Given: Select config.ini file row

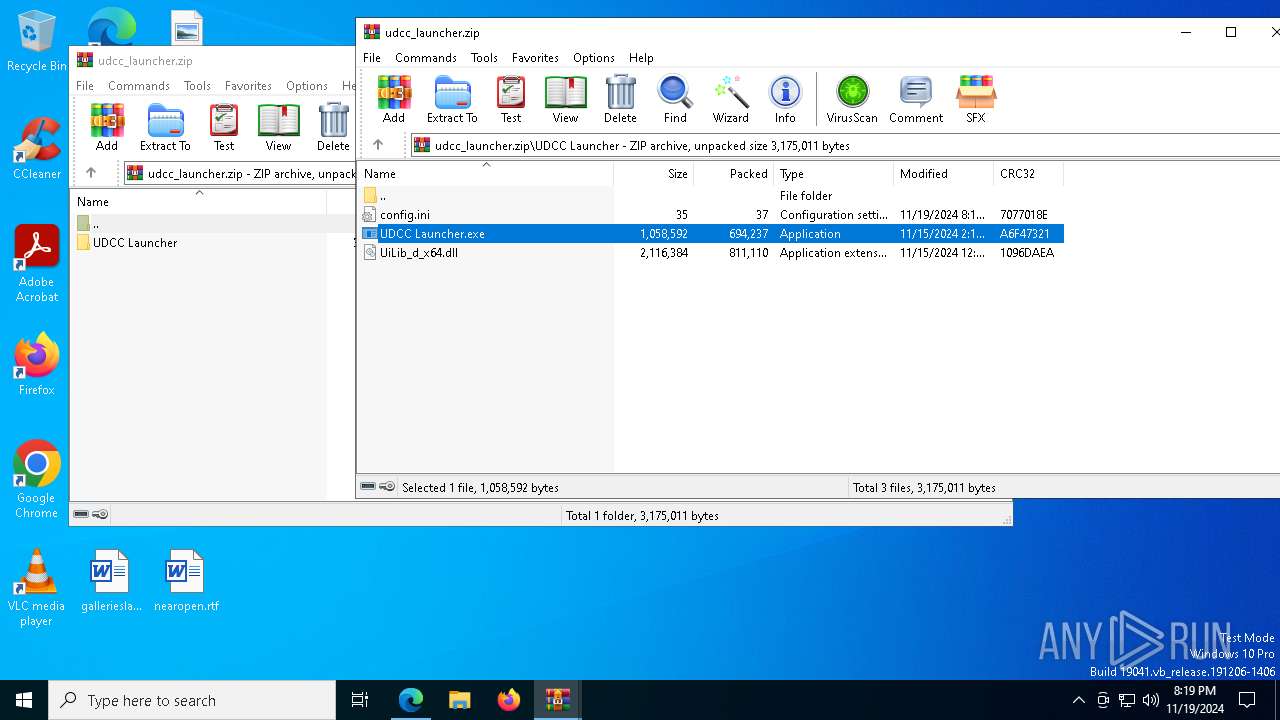Looking at the screenshot, I should [x=710, y=215].
